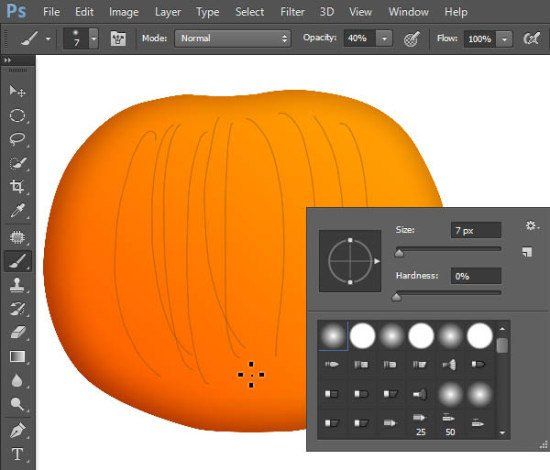Open the File menu
This screenshot has width=550, height=470.
coord(51,12)
